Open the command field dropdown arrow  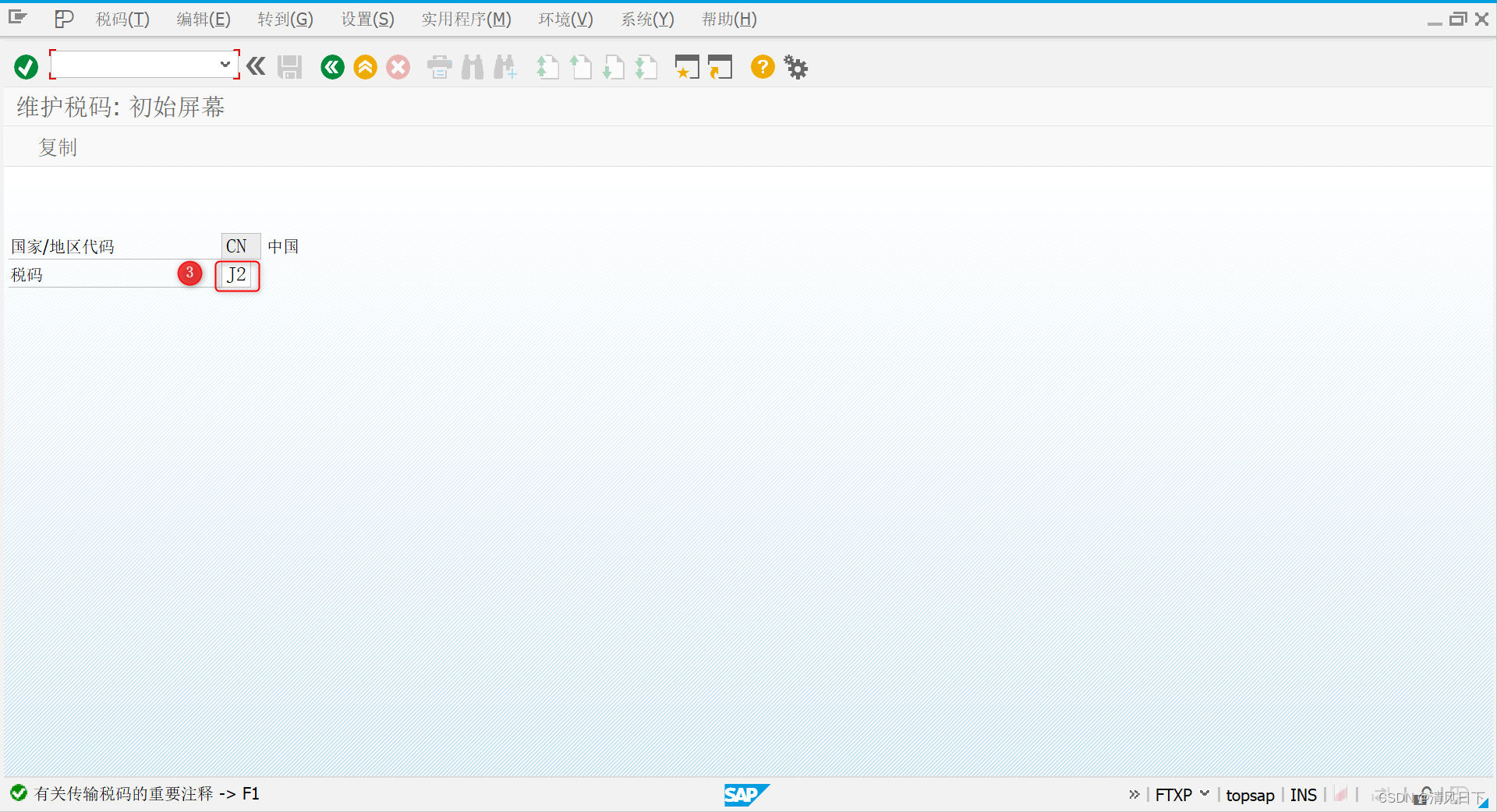225,65
